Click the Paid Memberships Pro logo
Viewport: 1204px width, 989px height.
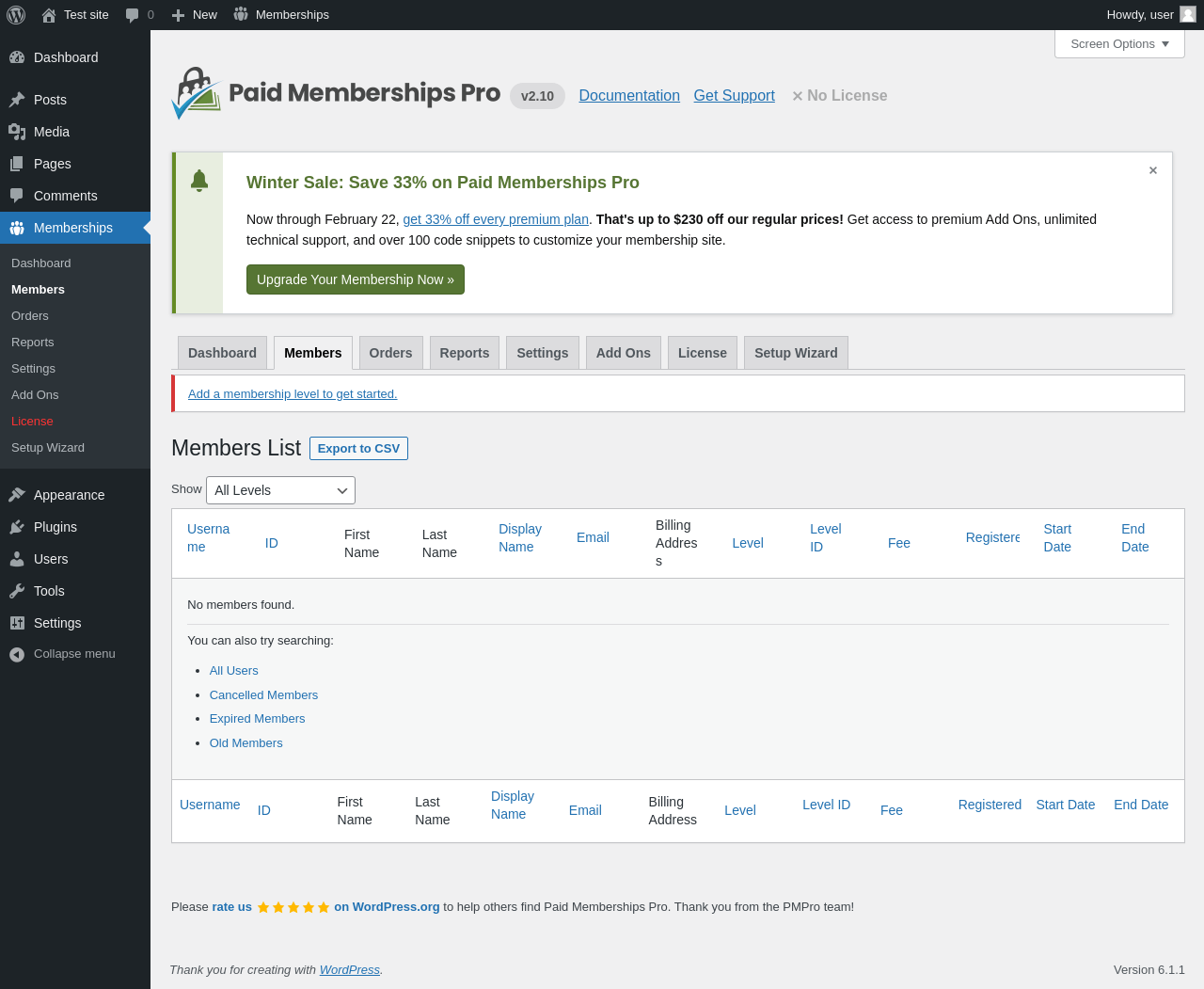coord(336,93)
